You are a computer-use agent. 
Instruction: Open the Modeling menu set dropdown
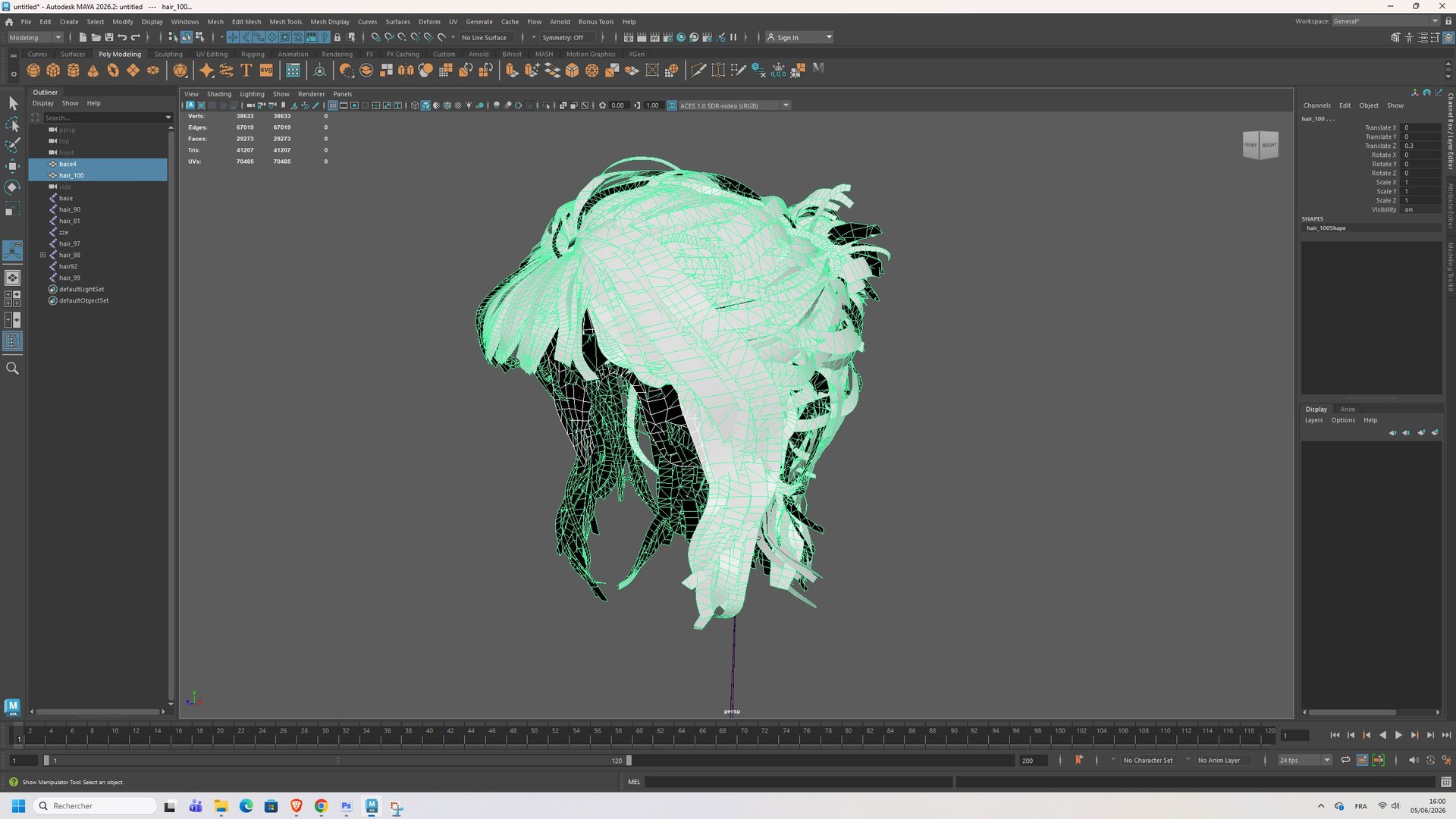click(35, 37)
